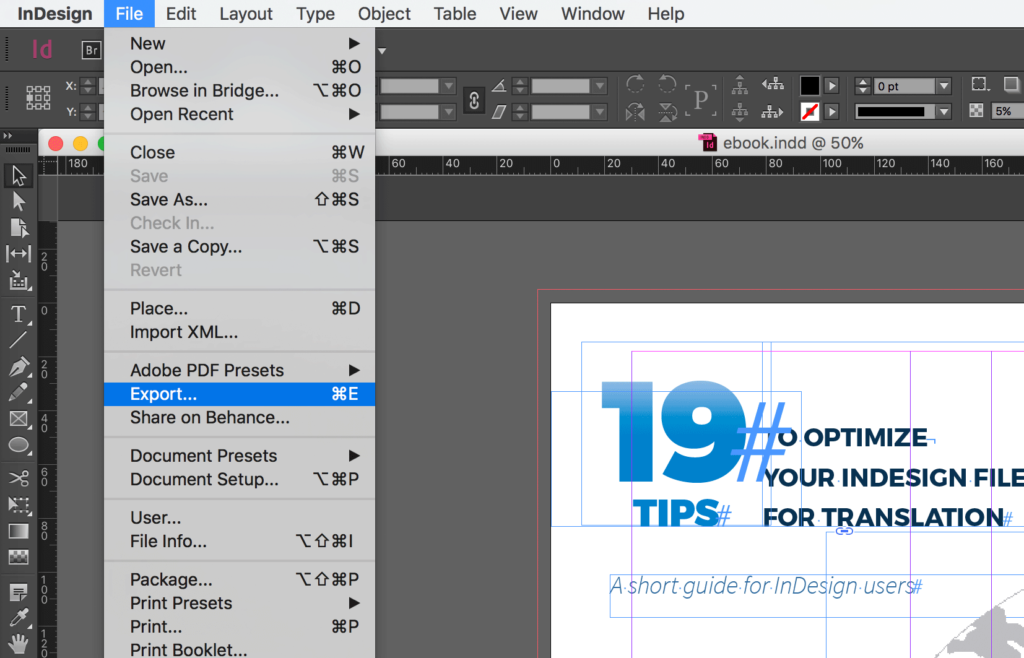The image size is (1024, 658).
Task: Enable the Gap tool
Action: (18, 253)
